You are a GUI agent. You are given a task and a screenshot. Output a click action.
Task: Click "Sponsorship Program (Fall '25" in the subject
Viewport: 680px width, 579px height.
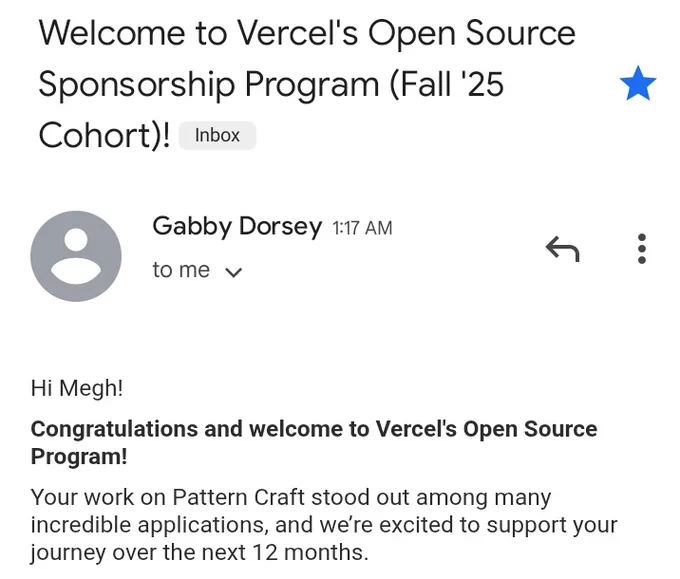tap(270, 84)
